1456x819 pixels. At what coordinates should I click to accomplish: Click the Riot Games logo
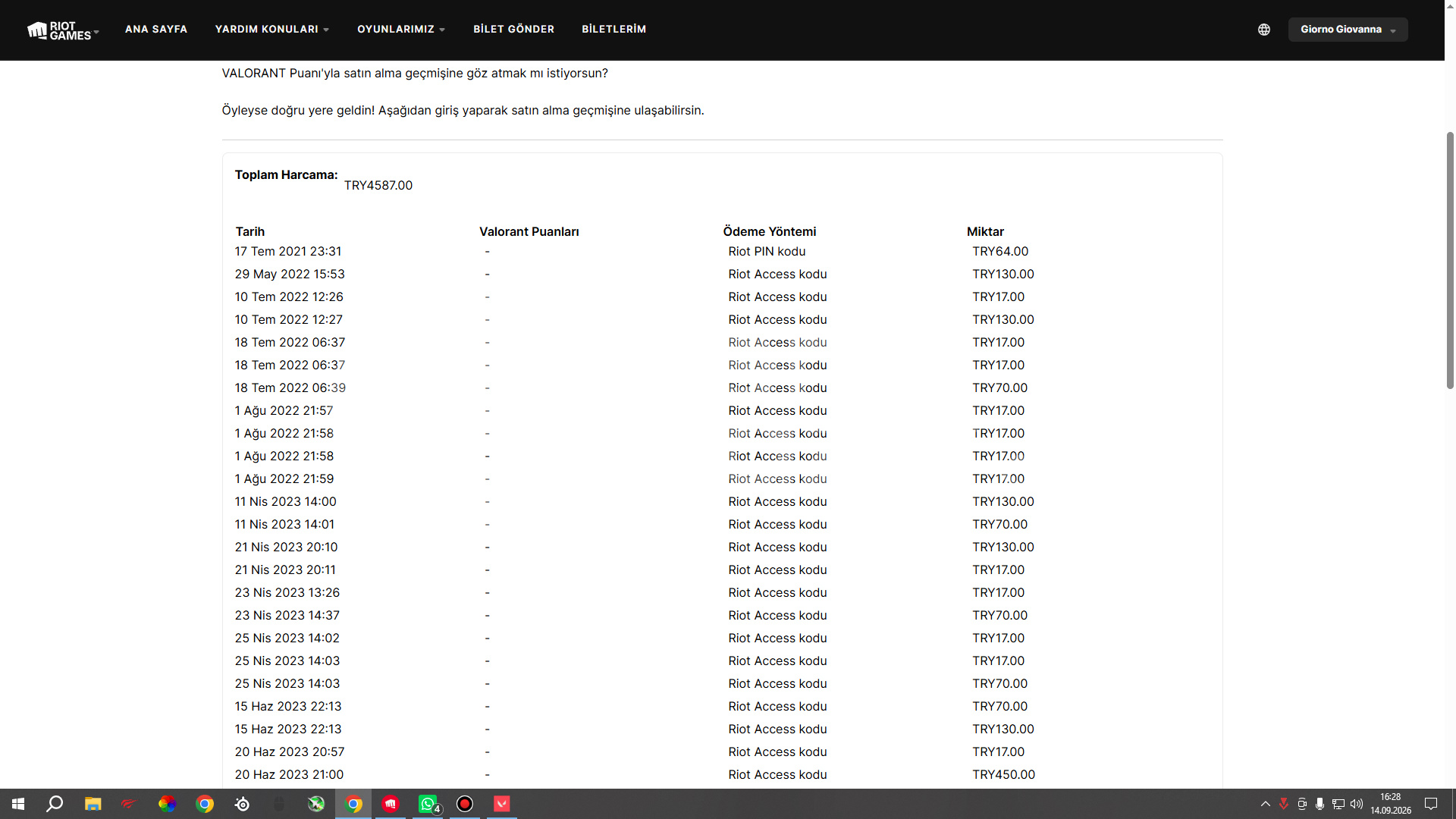pyautogui.click(x=59, y=30)
